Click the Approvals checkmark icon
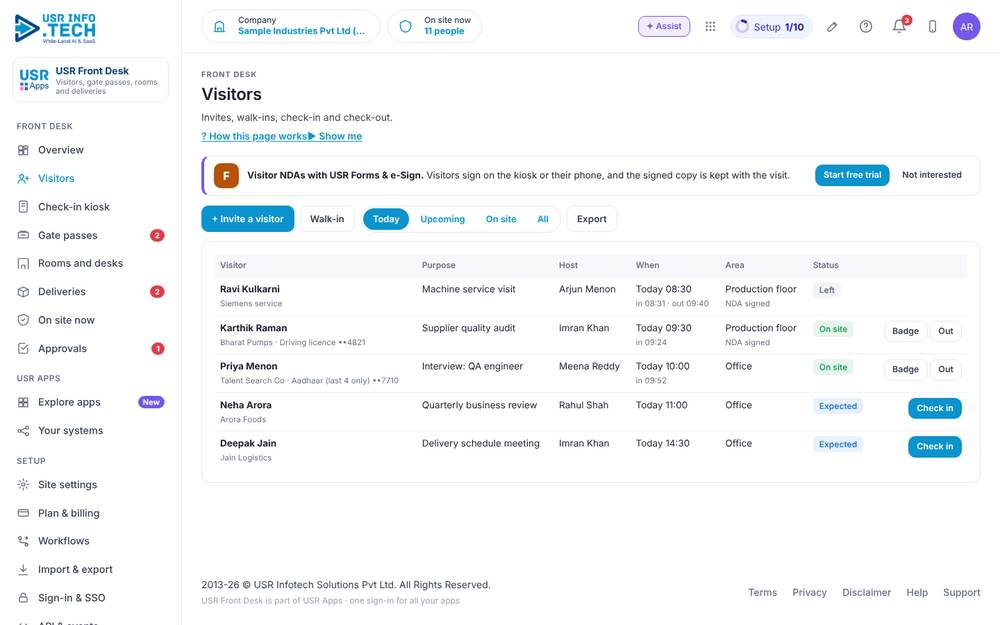Image resolution: width=1000 pixels, height=625 pixels. 23,348
